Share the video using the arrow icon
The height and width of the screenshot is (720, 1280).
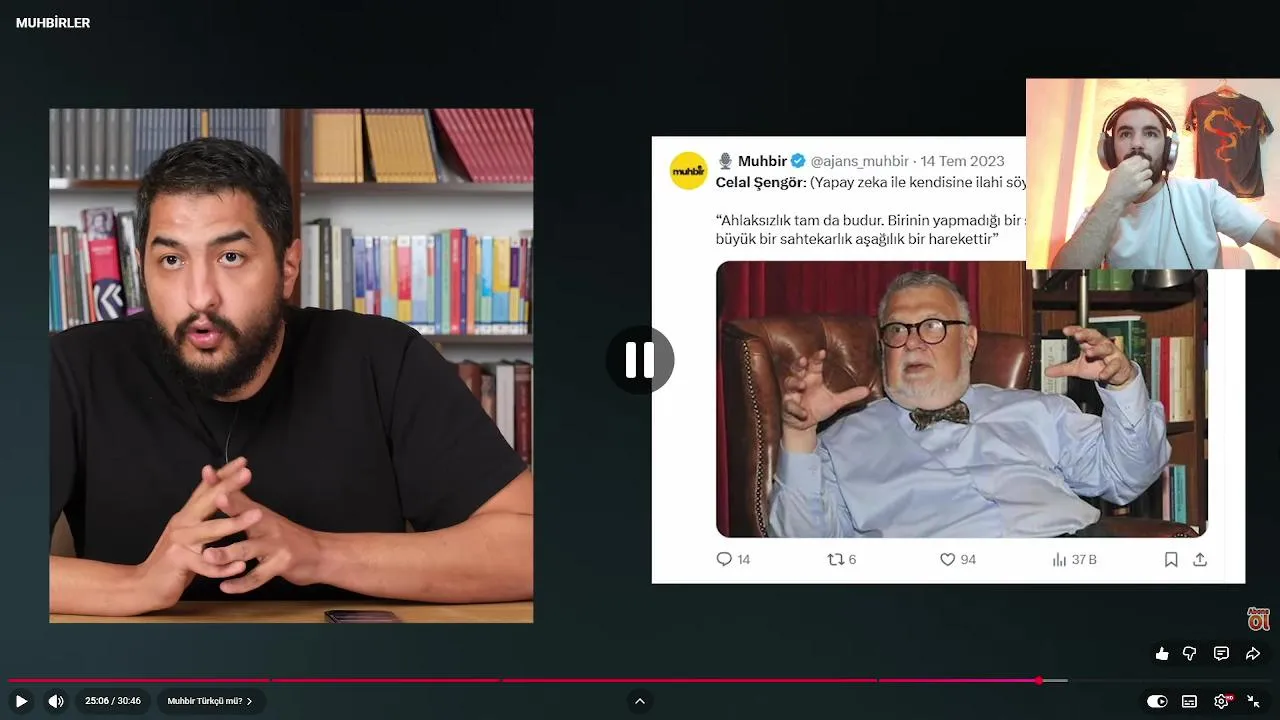click(1253, 654)
